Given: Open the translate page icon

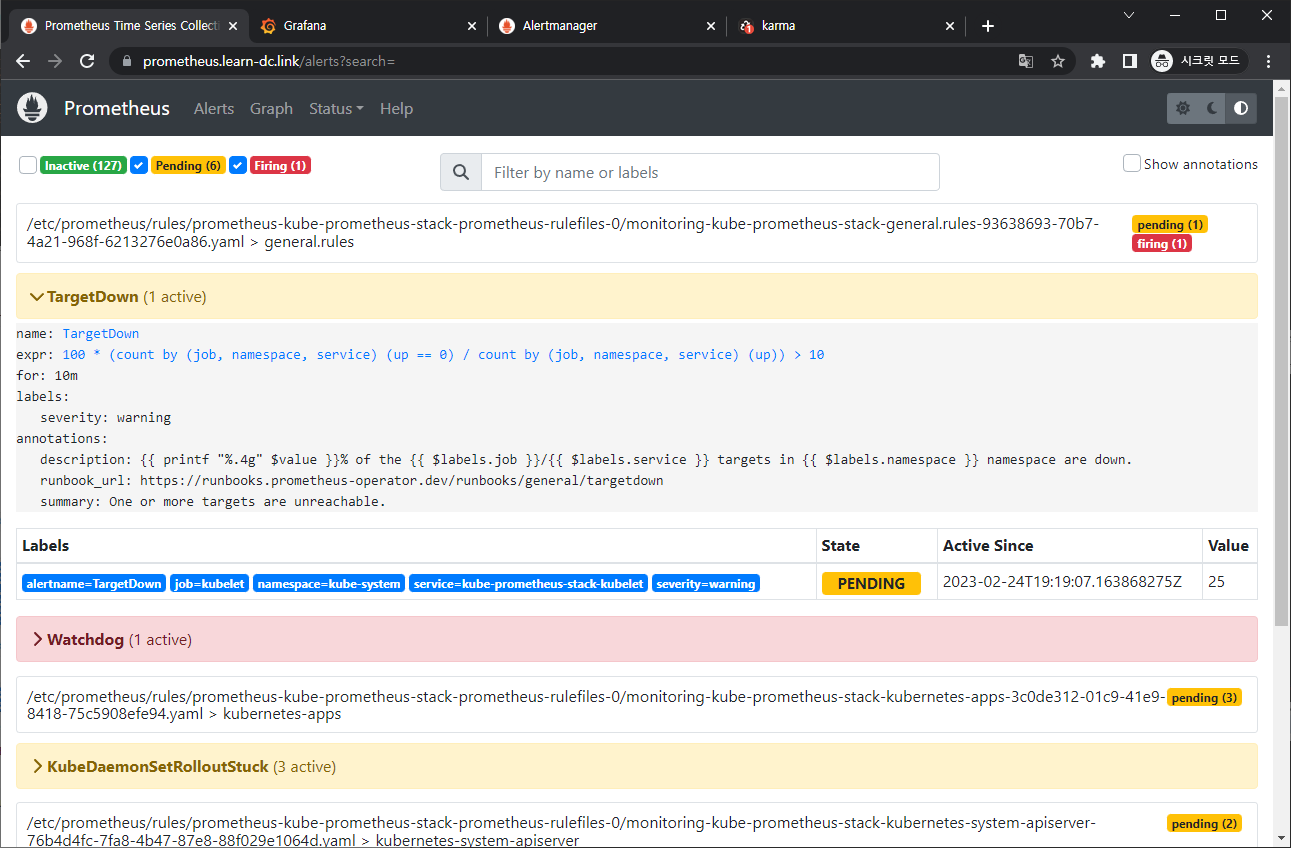Looking at the screenshot, I should (1026, 61).
